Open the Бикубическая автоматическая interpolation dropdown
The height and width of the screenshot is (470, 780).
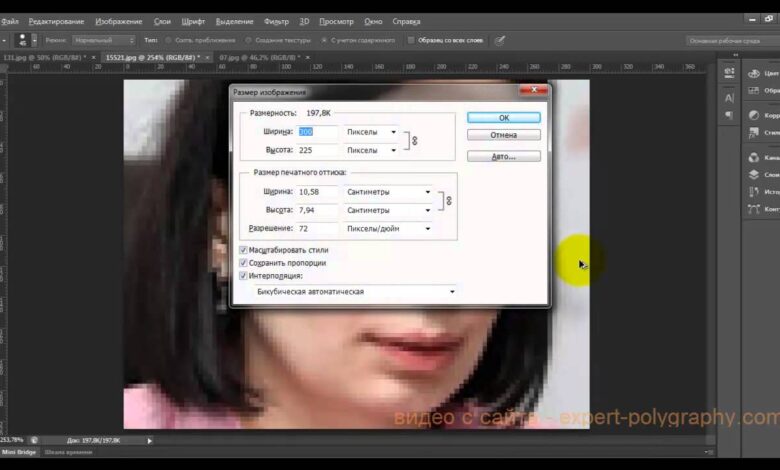click(x=349, y=292)
